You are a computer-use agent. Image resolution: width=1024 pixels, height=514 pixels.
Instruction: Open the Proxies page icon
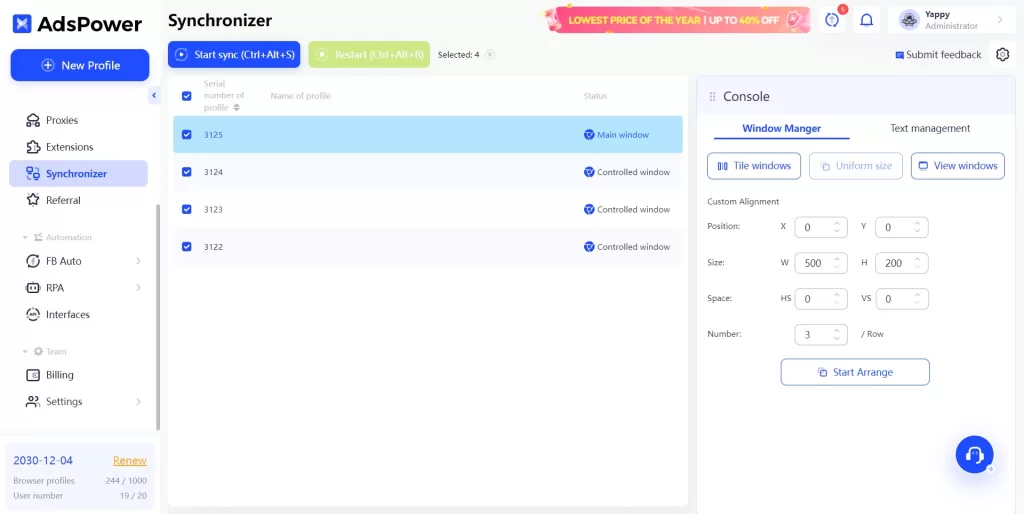(x=33, y=120)
